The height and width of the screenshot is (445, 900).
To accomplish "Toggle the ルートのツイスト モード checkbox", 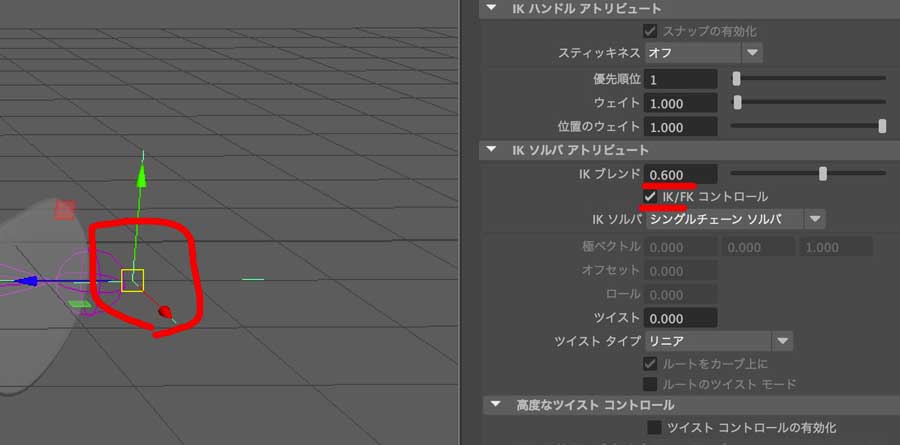I will point(650,384).
